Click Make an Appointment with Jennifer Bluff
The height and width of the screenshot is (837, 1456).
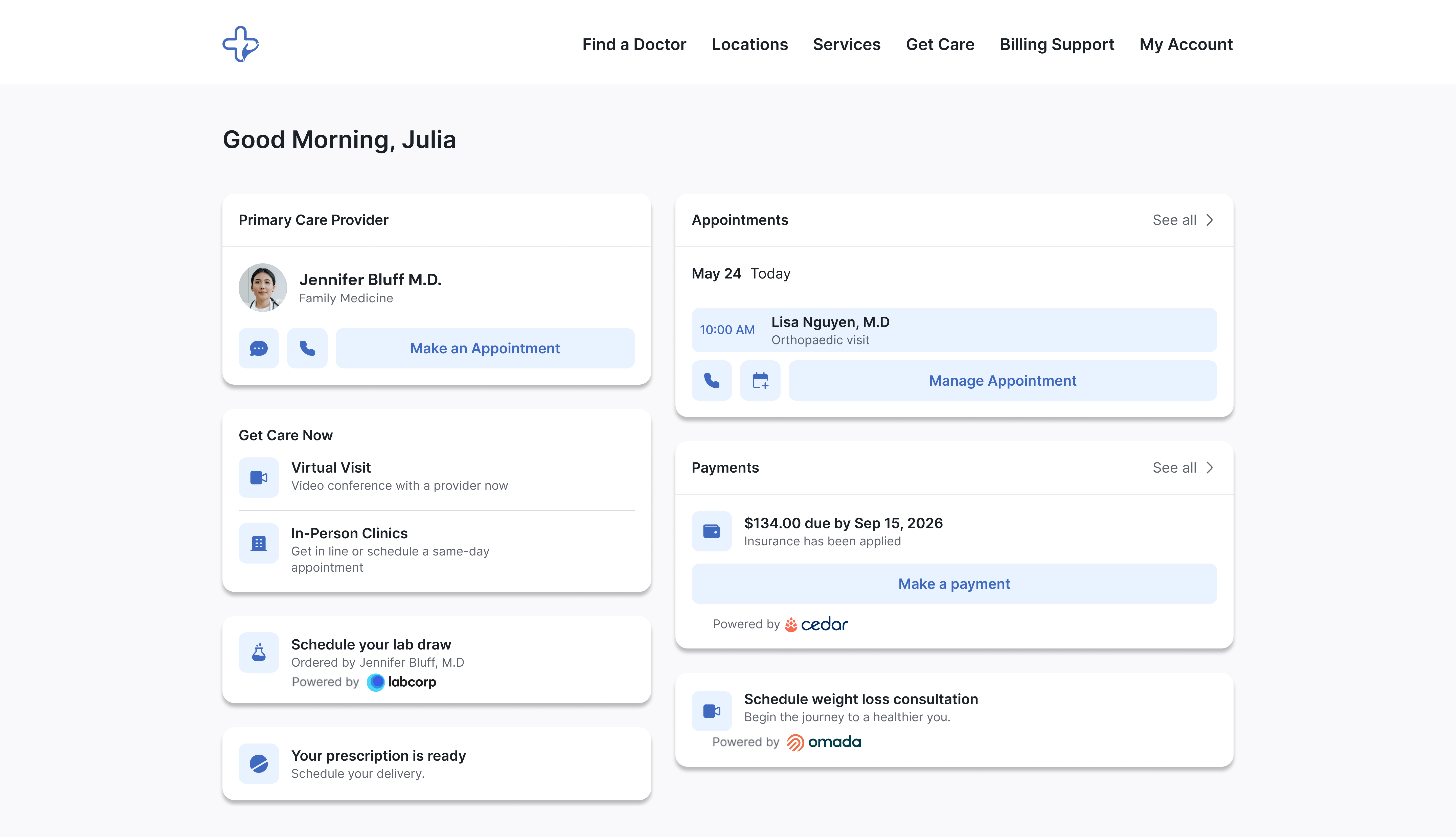[485, 348]
